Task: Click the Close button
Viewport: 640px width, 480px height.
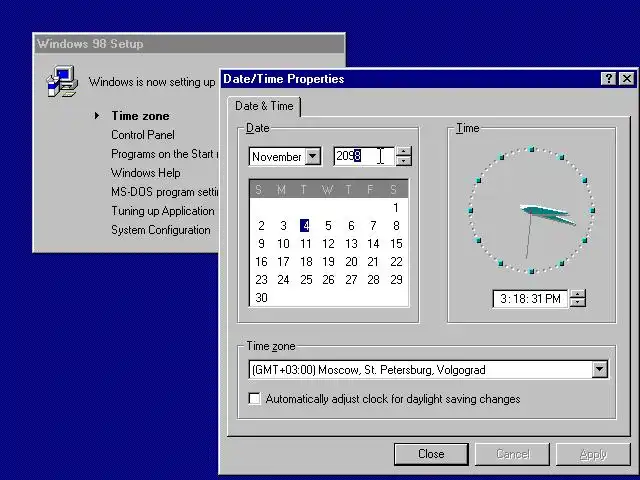Action: 431,454
